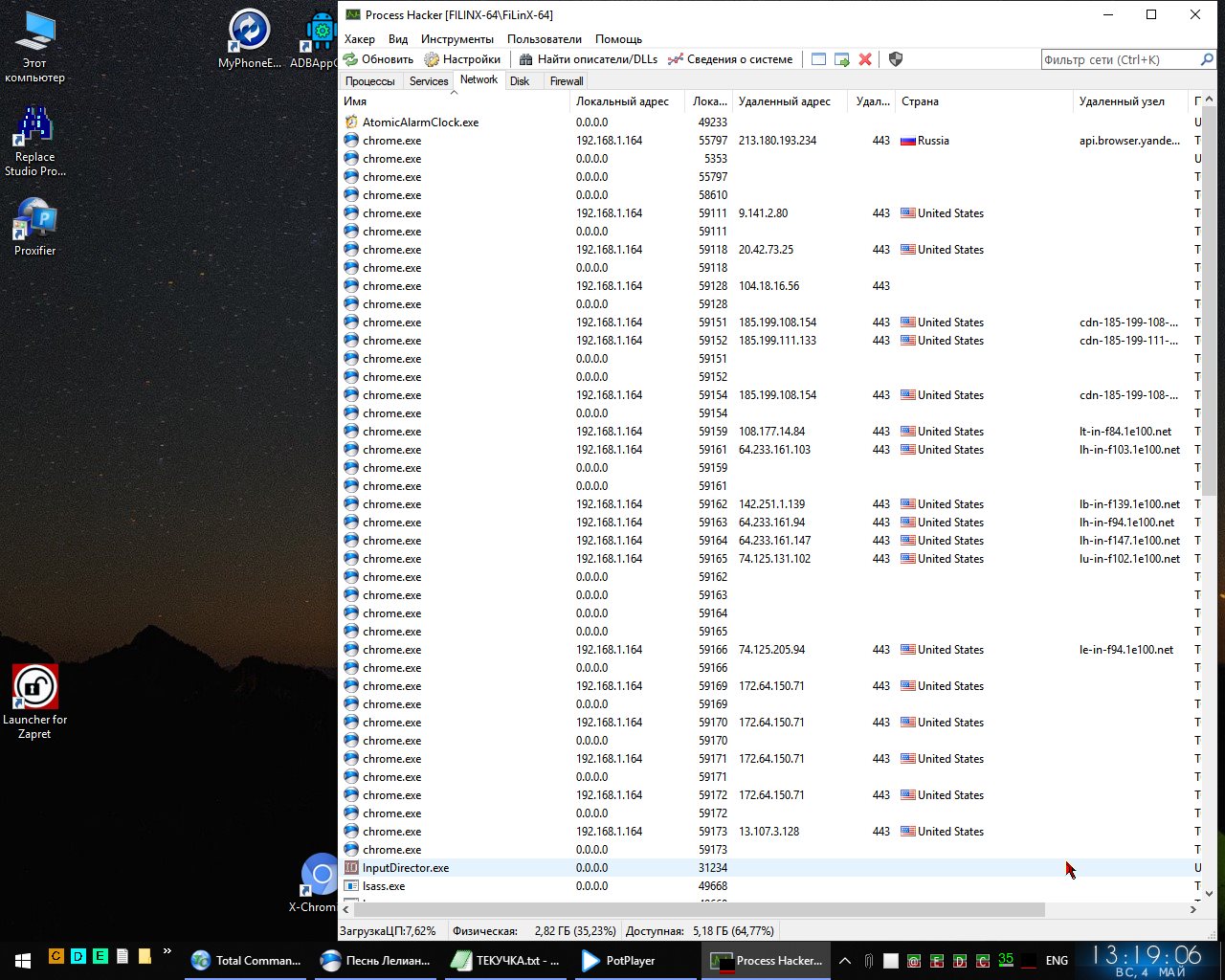The image size is (1225, 980).
Task: Open Настройки options from the toolbar
Action: (462, 59)
